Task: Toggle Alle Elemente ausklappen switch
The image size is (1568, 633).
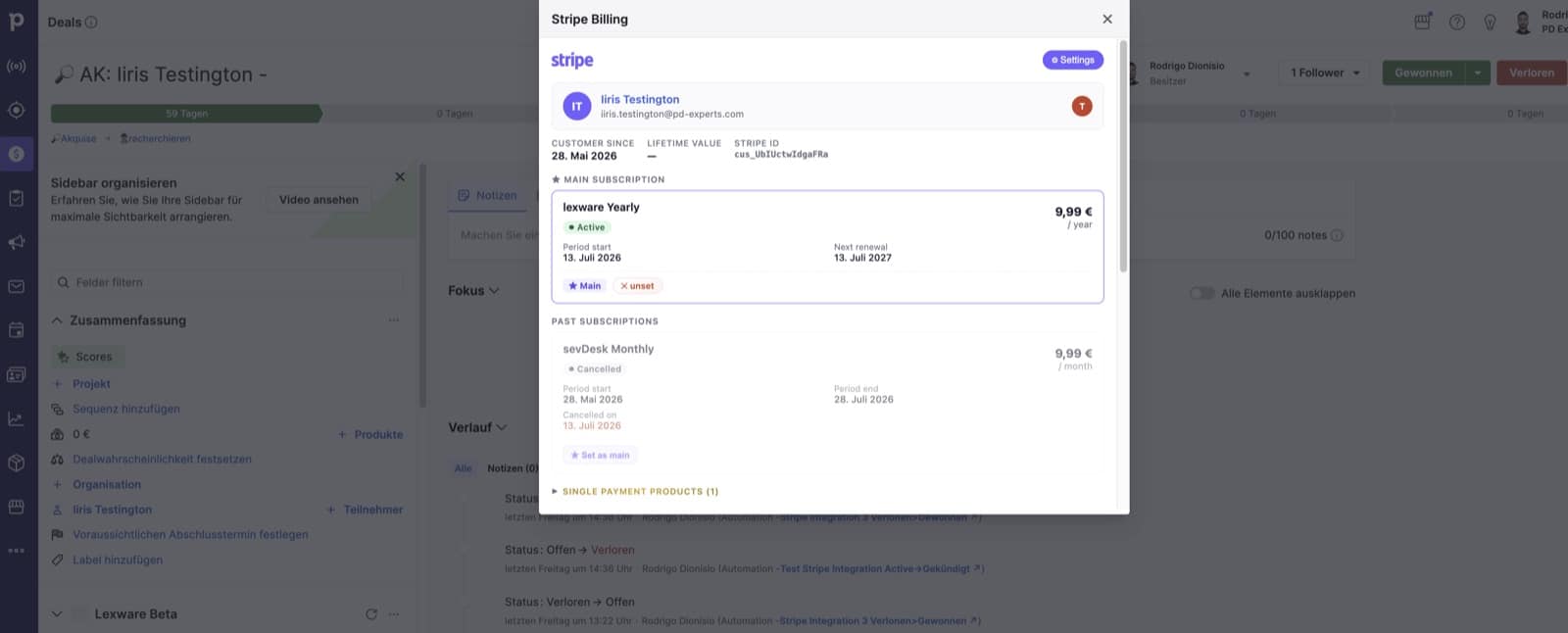Action: [x=1201, y=293]
